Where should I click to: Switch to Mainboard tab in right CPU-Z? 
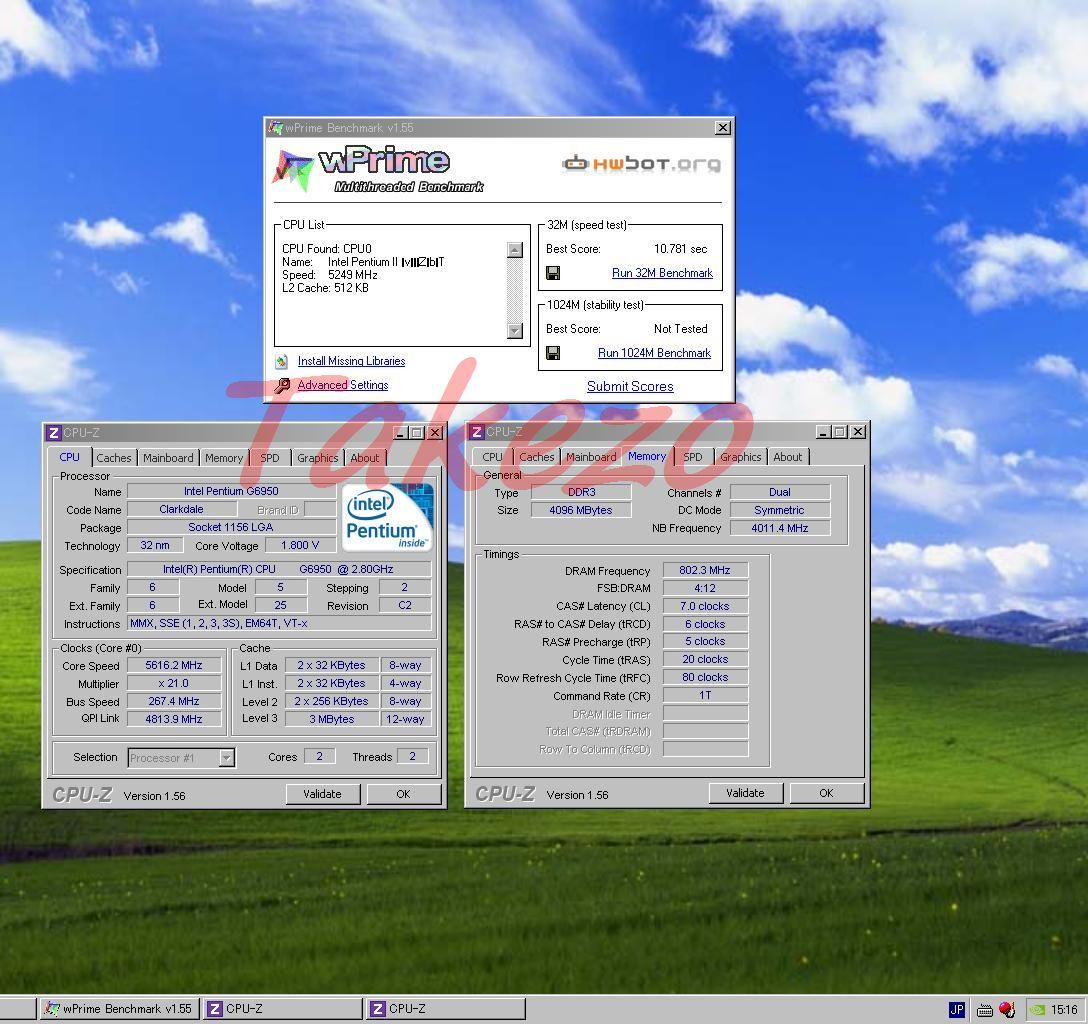(x=591, y=456)
